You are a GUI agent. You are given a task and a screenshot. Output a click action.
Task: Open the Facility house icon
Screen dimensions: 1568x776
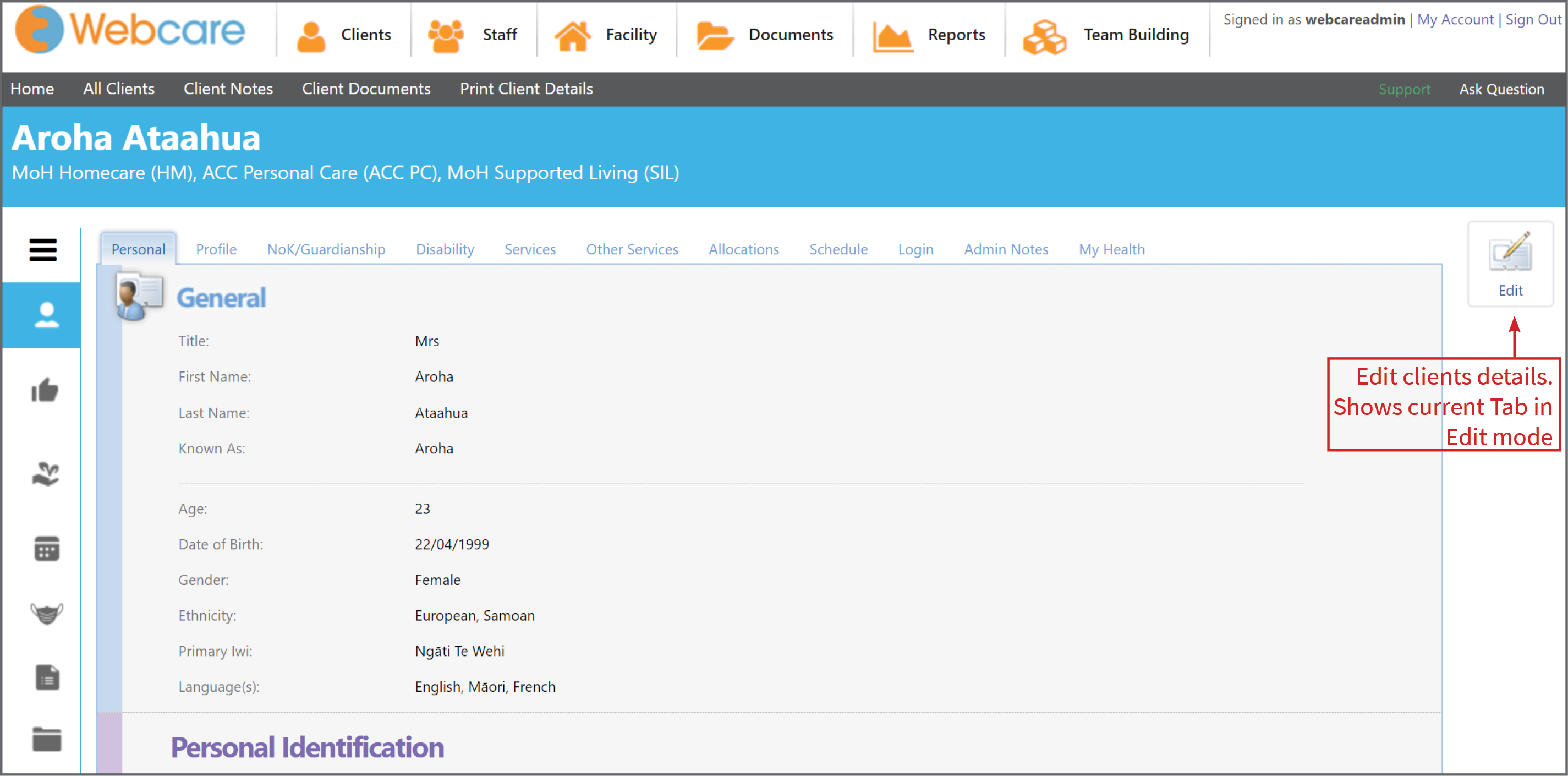pyautogui.click(x=572, y=35)
